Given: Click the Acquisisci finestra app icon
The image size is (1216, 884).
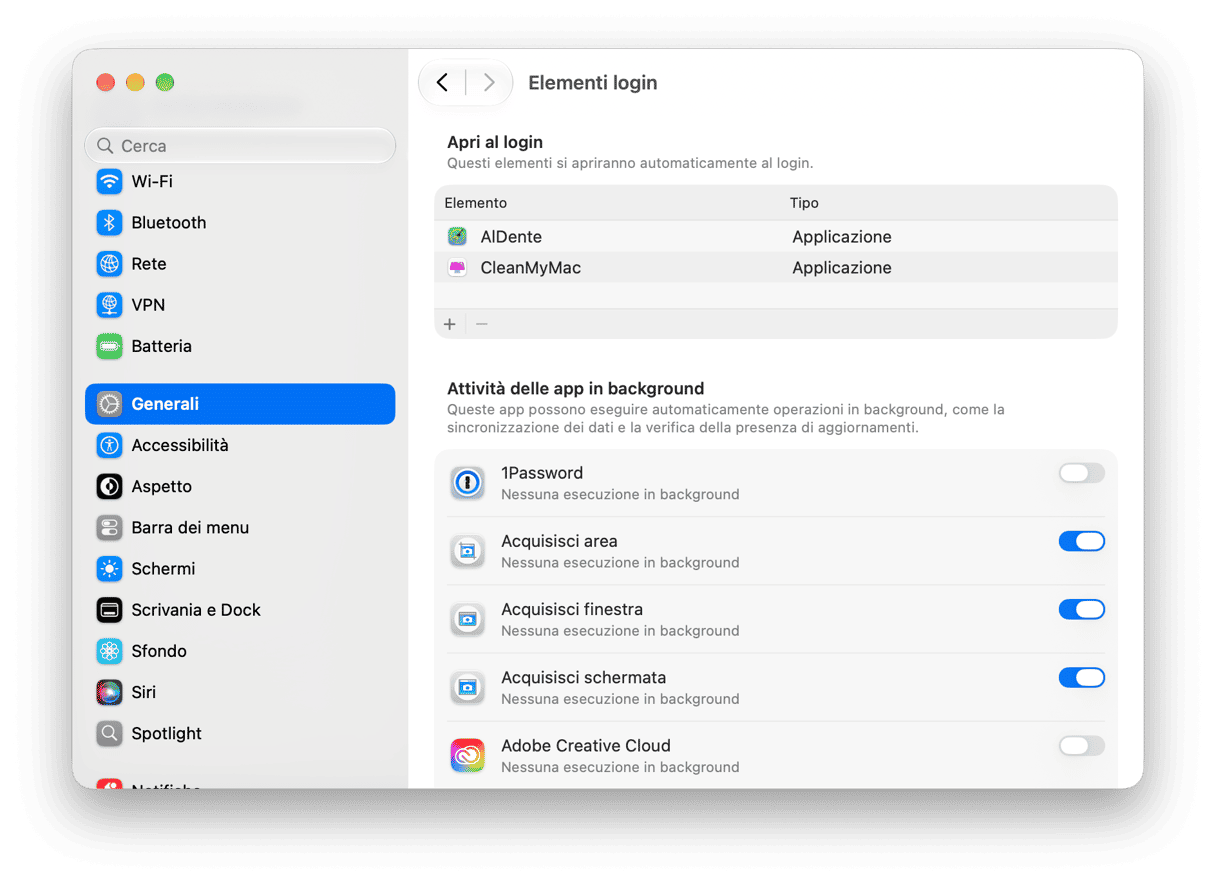Looking at the screenshot, I should click(467, 619).
